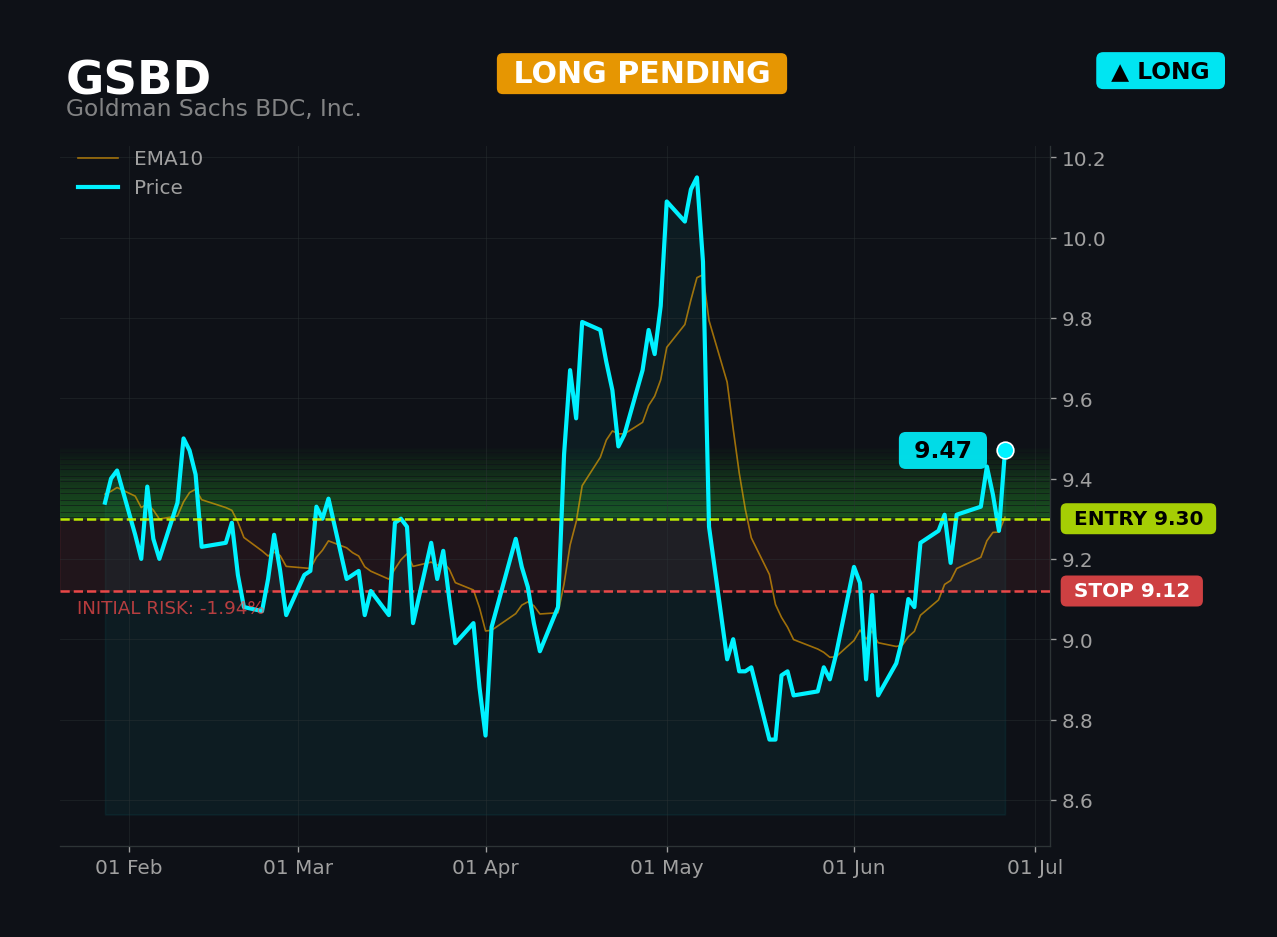Click the 01 Mar x-axis label

(x=298, y=868)
